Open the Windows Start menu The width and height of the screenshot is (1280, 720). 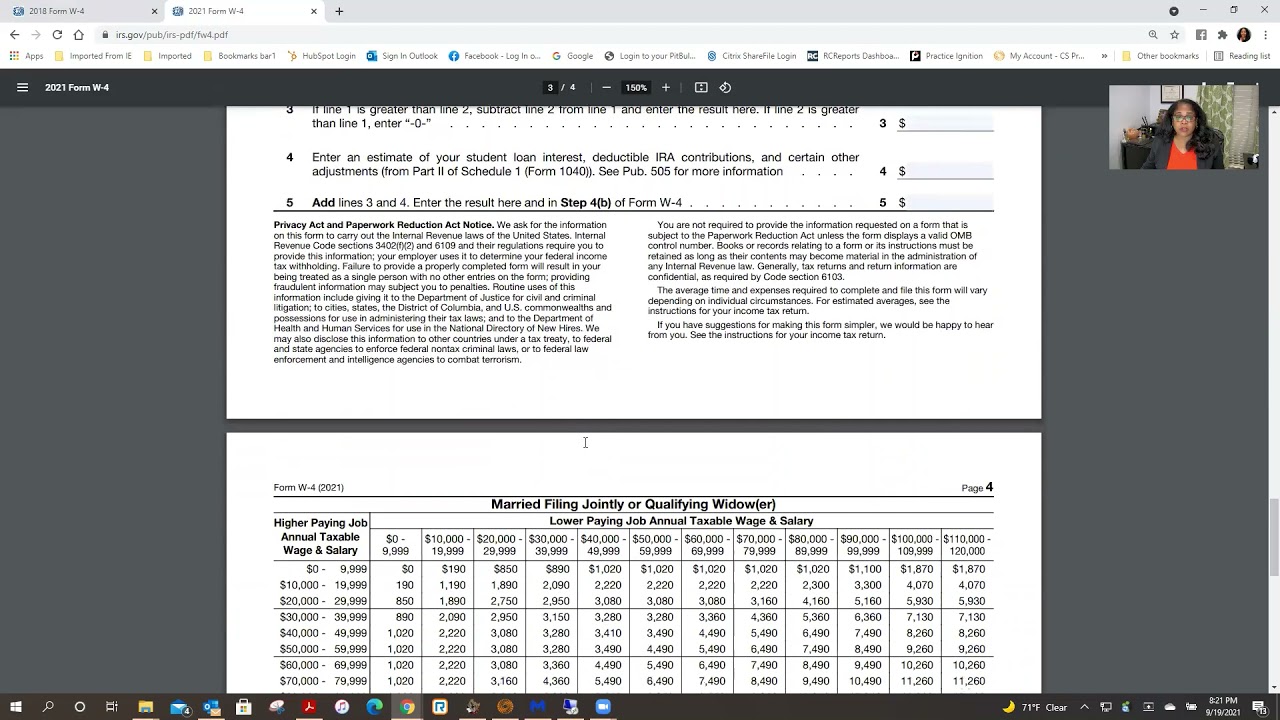[16, 707]
